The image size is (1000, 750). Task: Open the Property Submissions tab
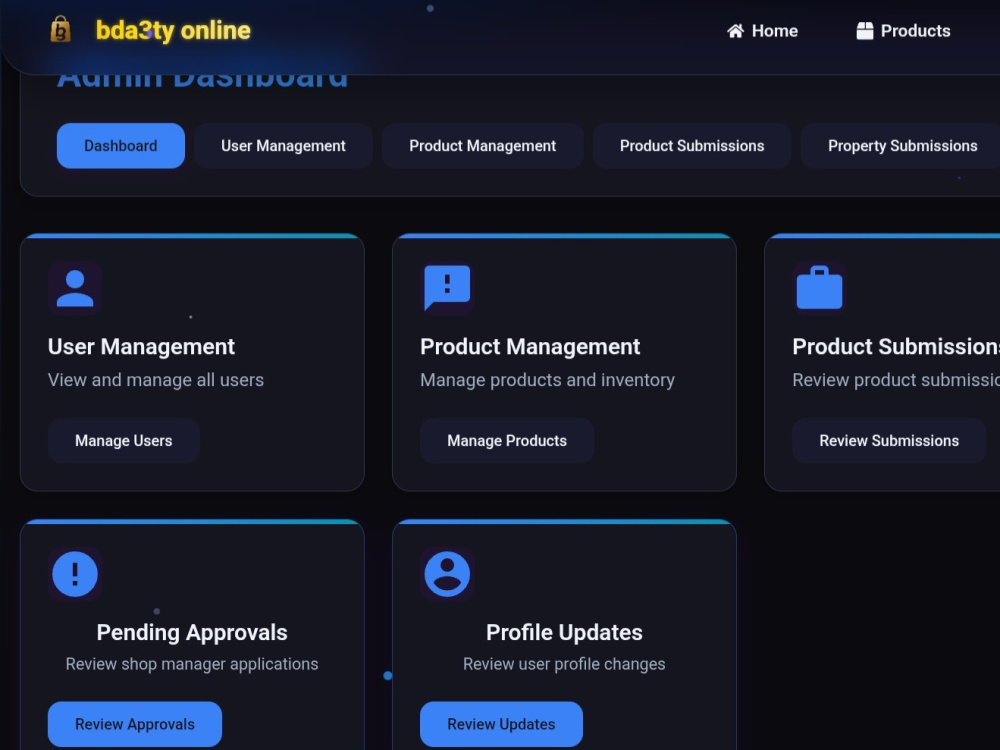(x=902, y=145)
